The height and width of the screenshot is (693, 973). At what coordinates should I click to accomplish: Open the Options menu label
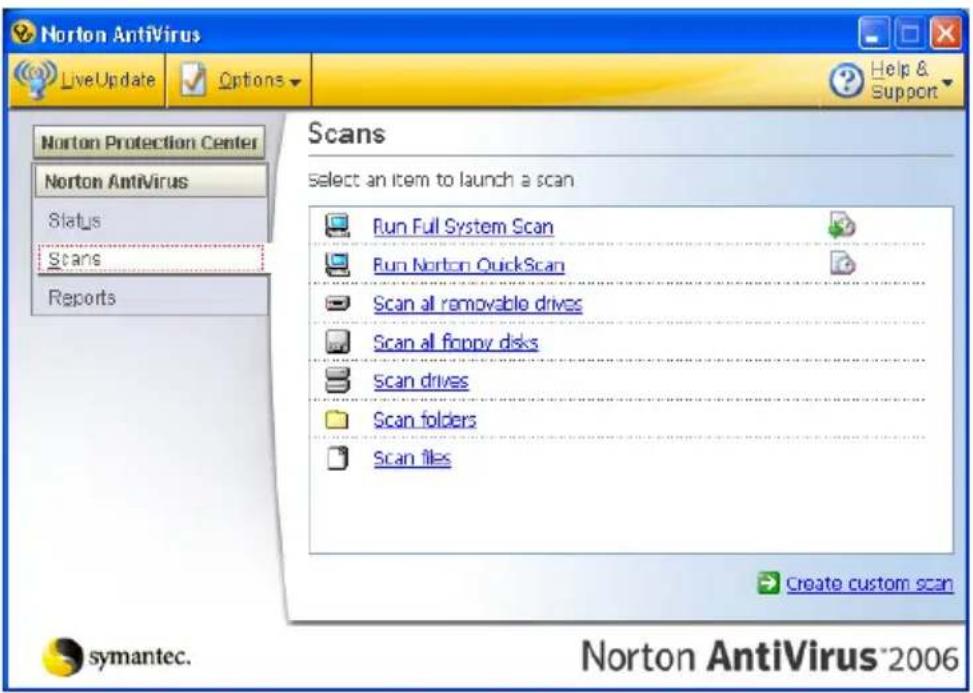tap(251, 80)
